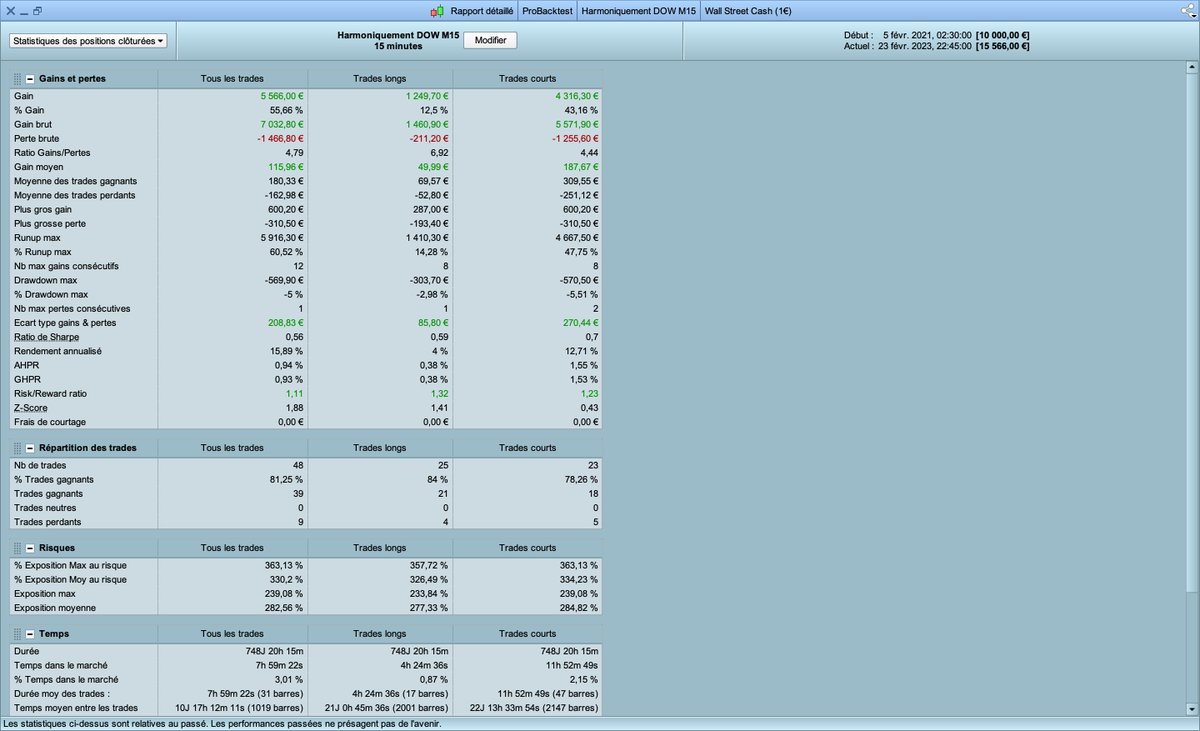Image resolution: width=1200 pixels, height=731 pixels.
Task: Select the gross loss value -1 466,80 €
Action: [x=280, y=138]
